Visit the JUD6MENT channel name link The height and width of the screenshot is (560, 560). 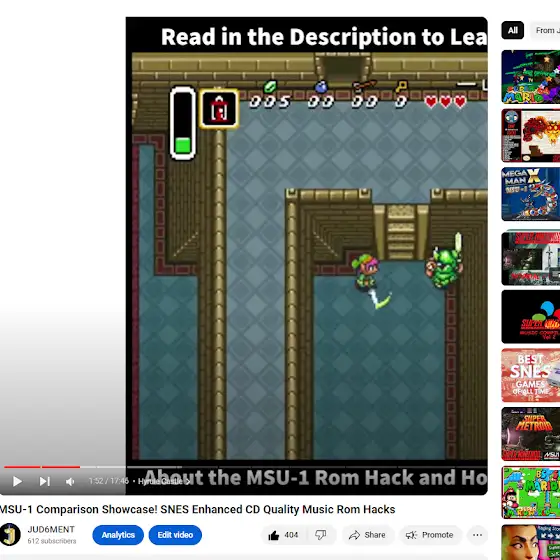click(51, 529)
